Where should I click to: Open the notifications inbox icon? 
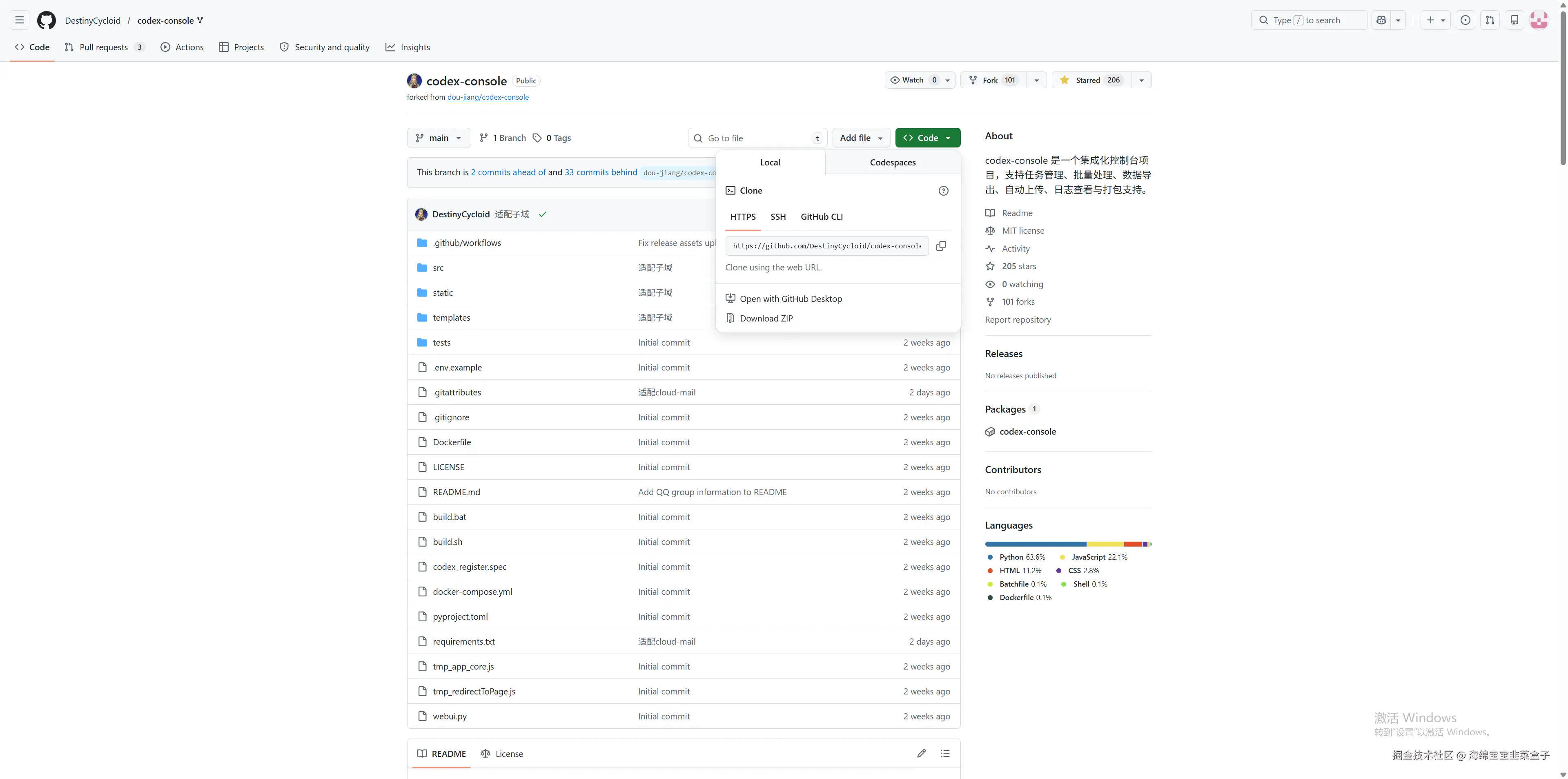(x=1515, y=20)
